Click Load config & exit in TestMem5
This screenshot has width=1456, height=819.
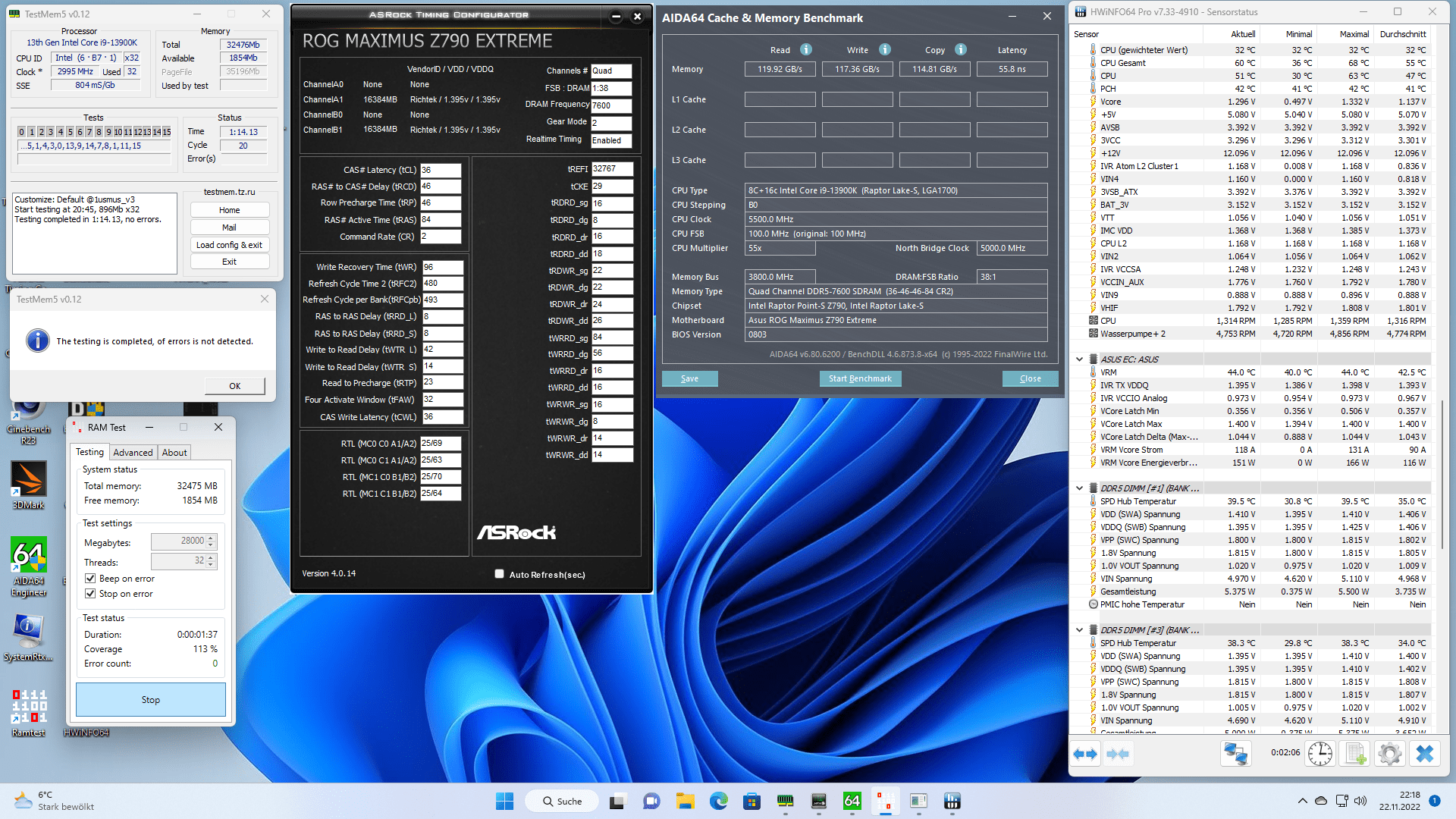[229, 245]
